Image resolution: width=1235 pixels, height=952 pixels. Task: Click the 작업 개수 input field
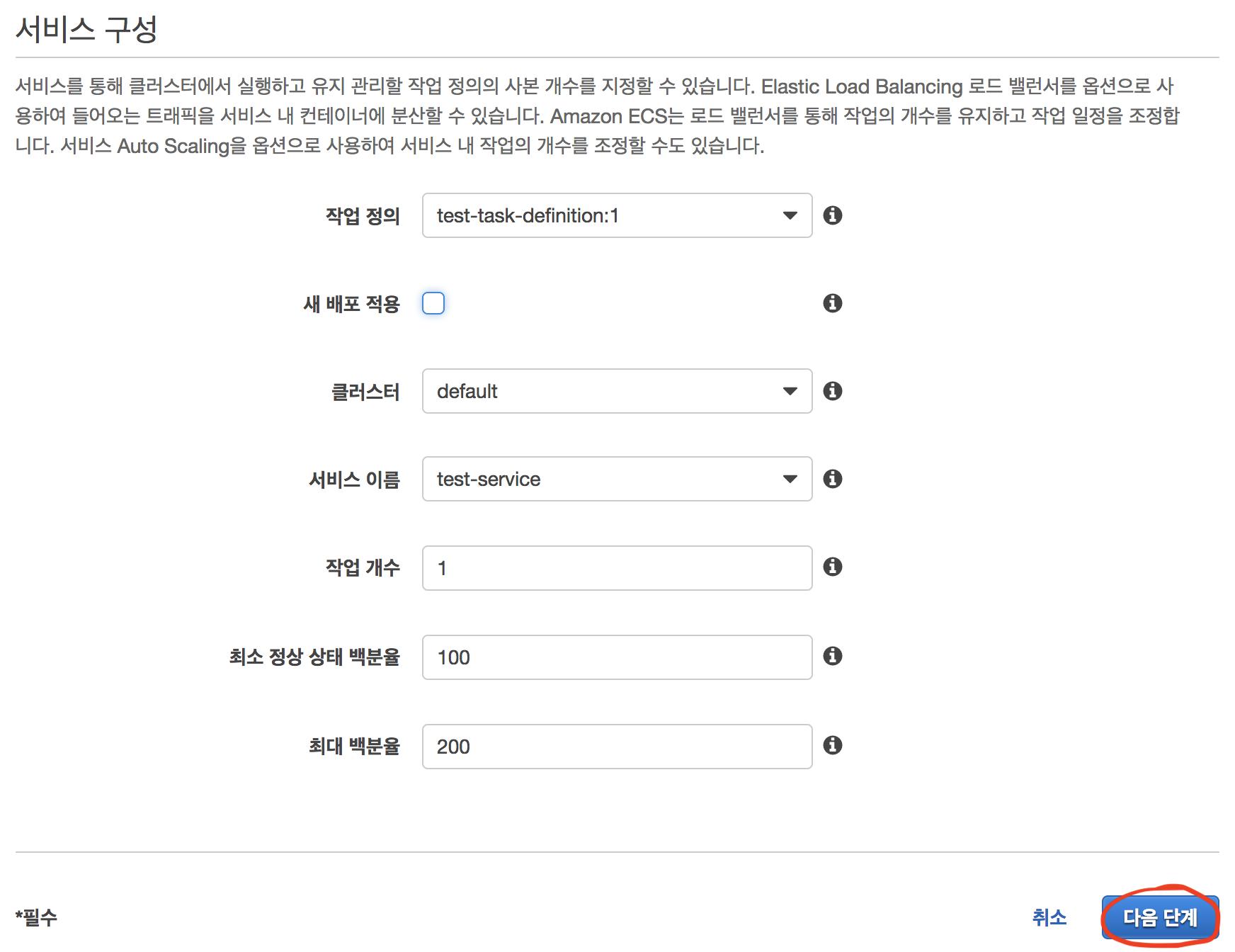(617, 568)
